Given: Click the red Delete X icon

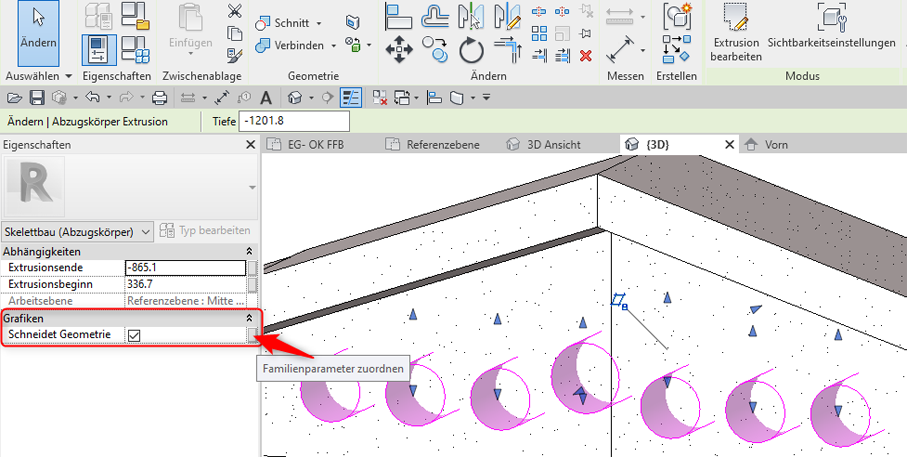Looking at the screenshot, I should [586, 55].
